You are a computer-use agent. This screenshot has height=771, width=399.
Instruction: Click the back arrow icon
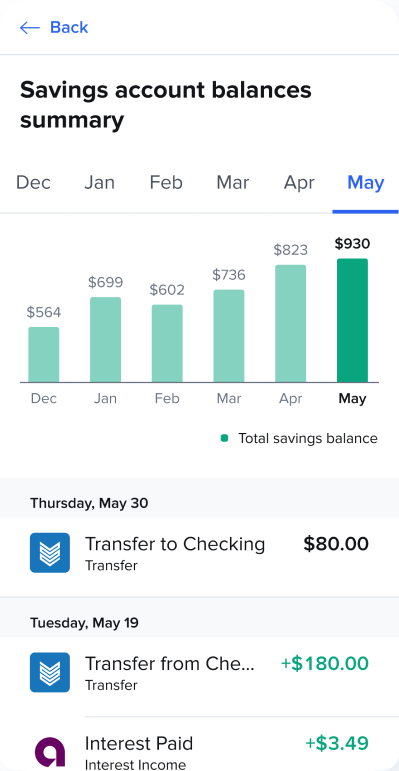30,28
